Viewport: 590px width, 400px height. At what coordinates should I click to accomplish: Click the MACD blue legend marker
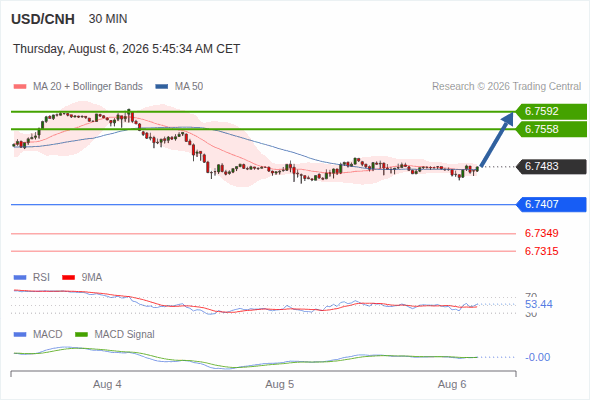coord(20,335)
